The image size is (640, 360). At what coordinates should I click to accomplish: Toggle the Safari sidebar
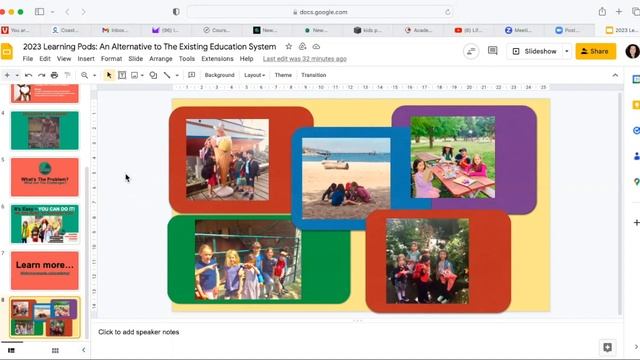point(40,12)
